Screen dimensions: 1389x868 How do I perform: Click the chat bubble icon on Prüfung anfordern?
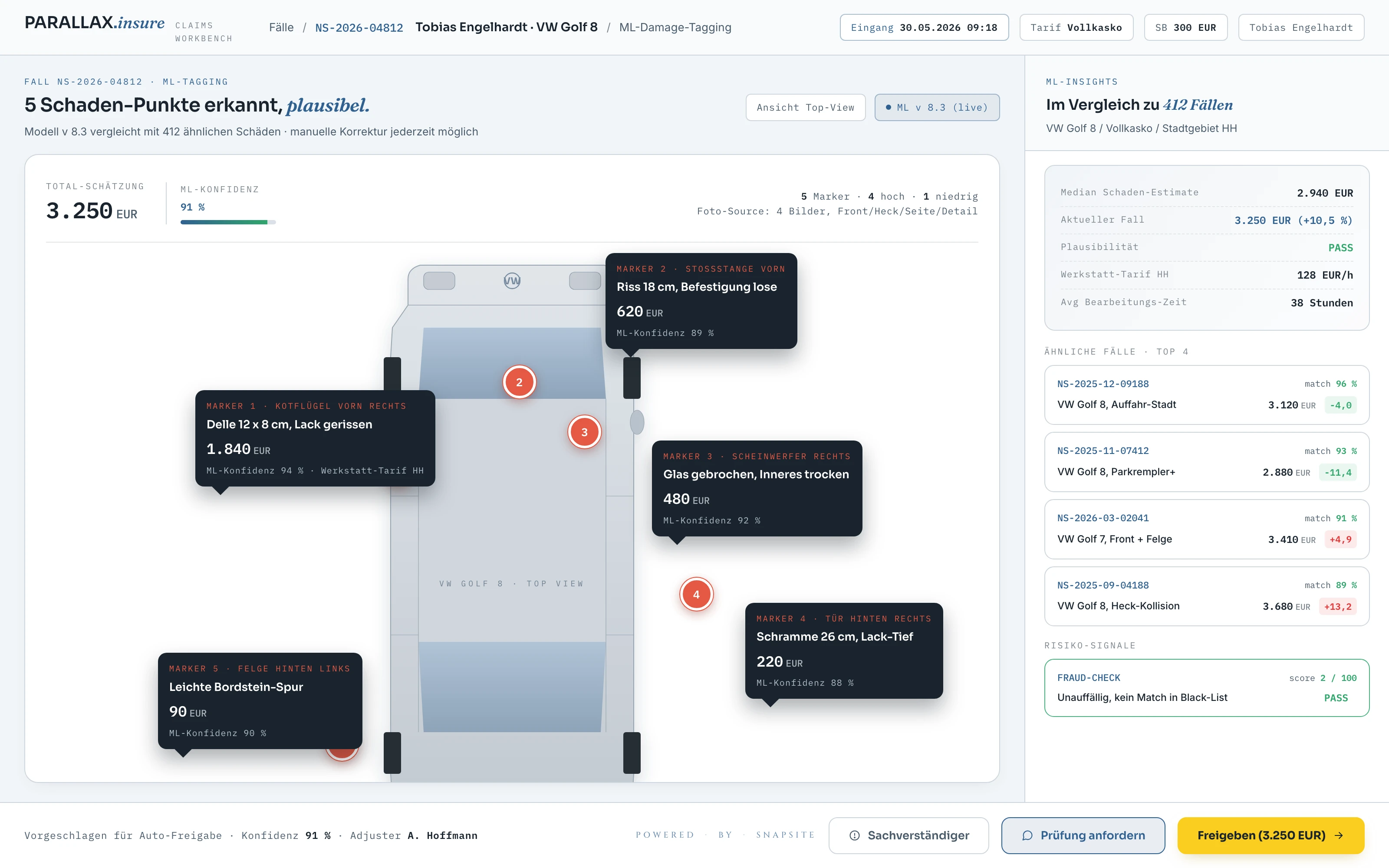1027,835
